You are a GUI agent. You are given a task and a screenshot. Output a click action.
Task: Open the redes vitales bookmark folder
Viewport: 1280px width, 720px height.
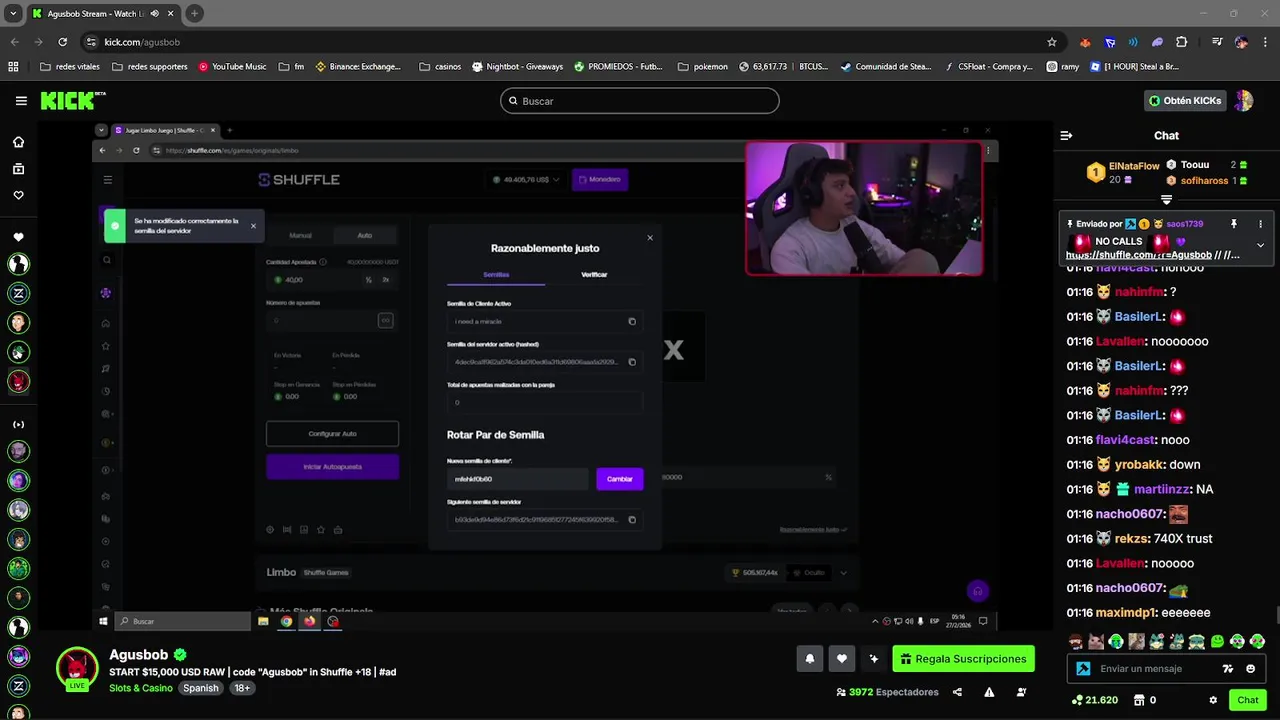click(70, 67)
